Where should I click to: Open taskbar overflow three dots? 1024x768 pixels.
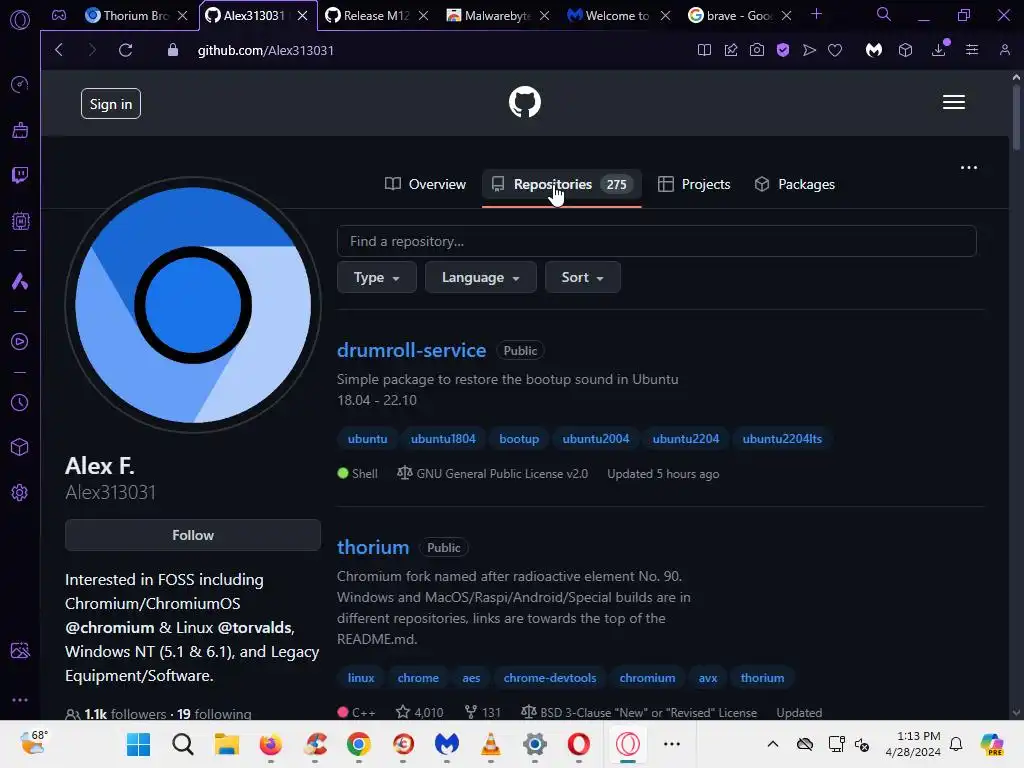pos(671,744)
